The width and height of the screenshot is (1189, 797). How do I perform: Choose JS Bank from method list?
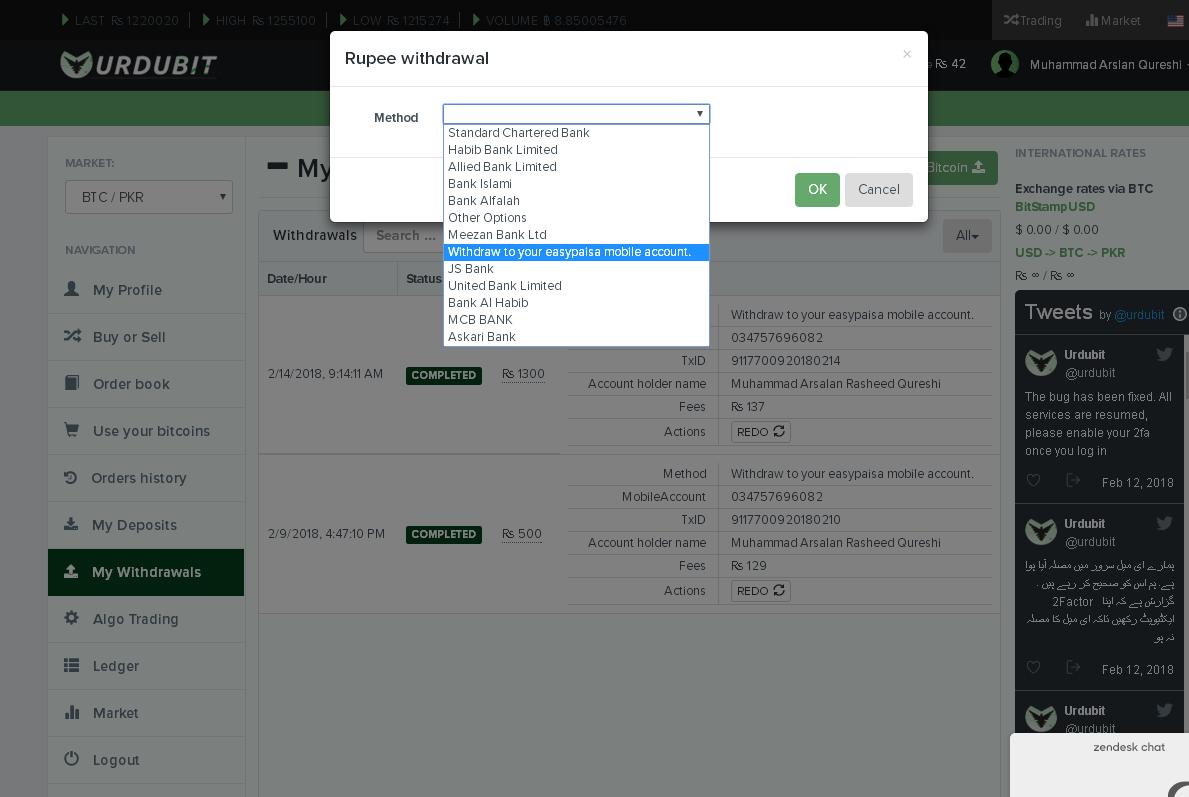(576, 268)
